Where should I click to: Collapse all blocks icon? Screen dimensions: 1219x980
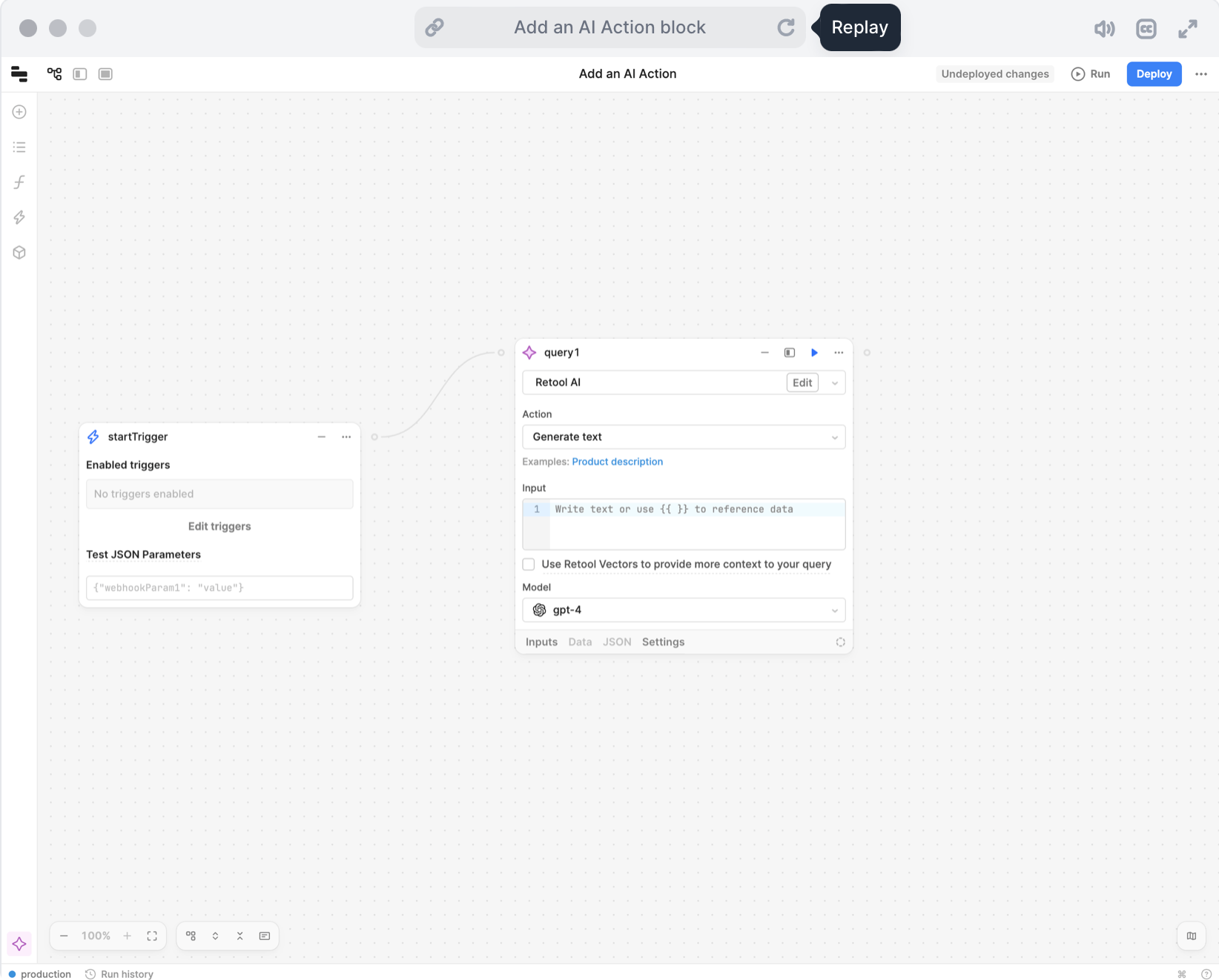click(240, 936)
